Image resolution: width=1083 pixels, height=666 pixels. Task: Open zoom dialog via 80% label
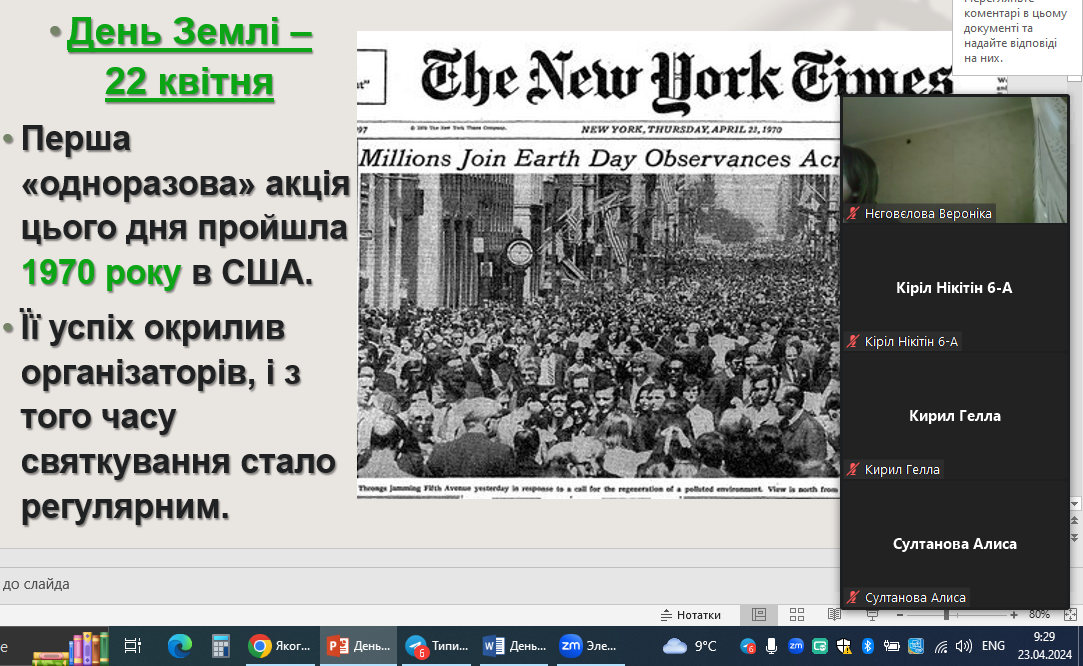click(1039, 615)
